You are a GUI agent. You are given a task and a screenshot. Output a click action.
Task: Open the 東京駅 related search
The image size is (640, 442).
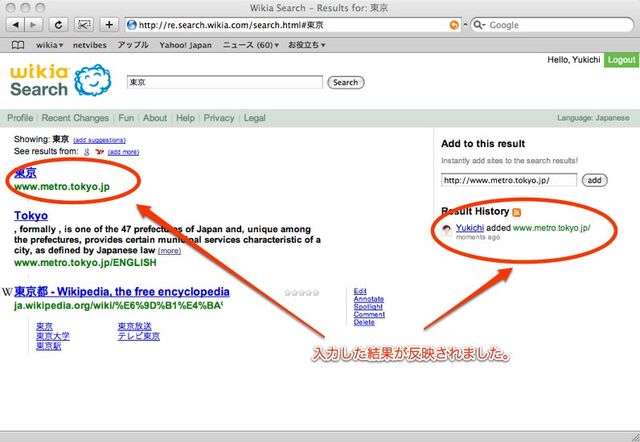click(49, 346)
